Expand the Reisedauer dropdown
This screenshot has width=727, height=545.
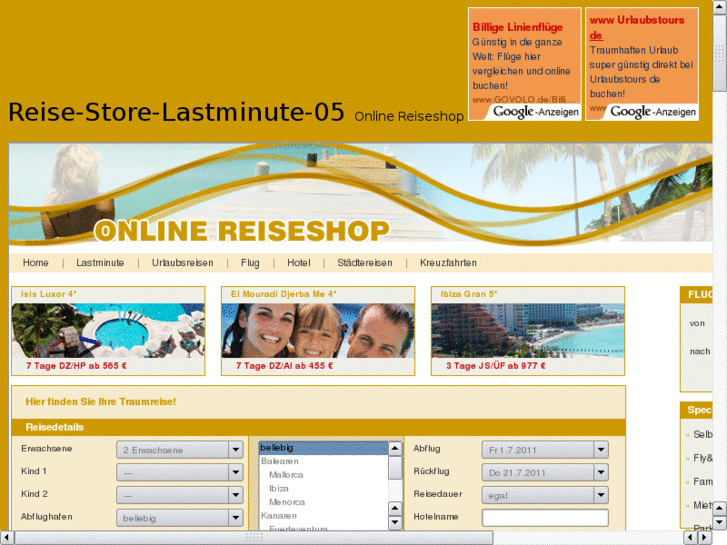coord(545,495)
